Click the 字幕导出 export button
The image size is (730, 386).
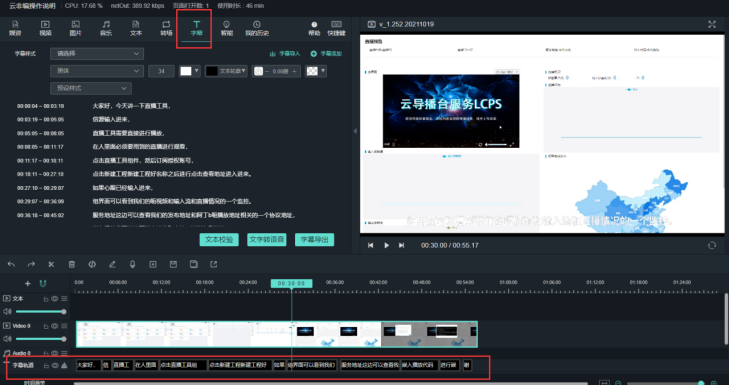pos(315,239)
